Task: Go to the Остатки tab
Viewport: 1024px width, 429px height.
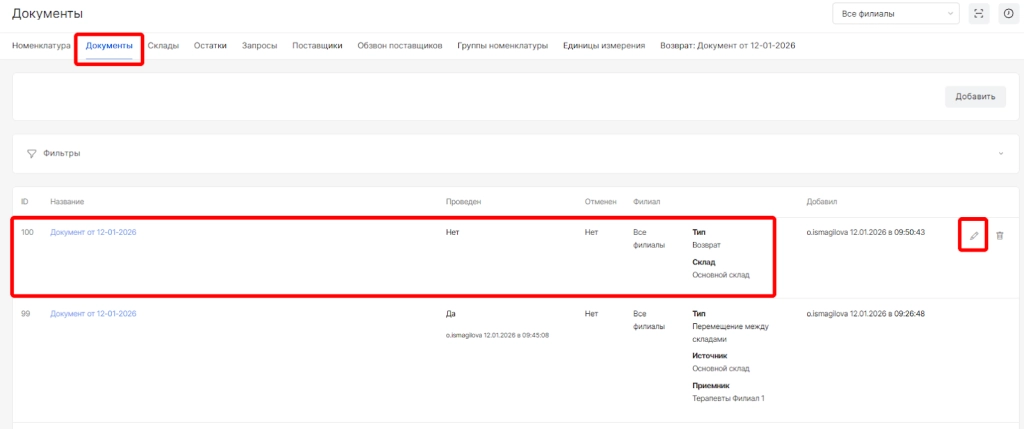Action: tap(210, 46)
